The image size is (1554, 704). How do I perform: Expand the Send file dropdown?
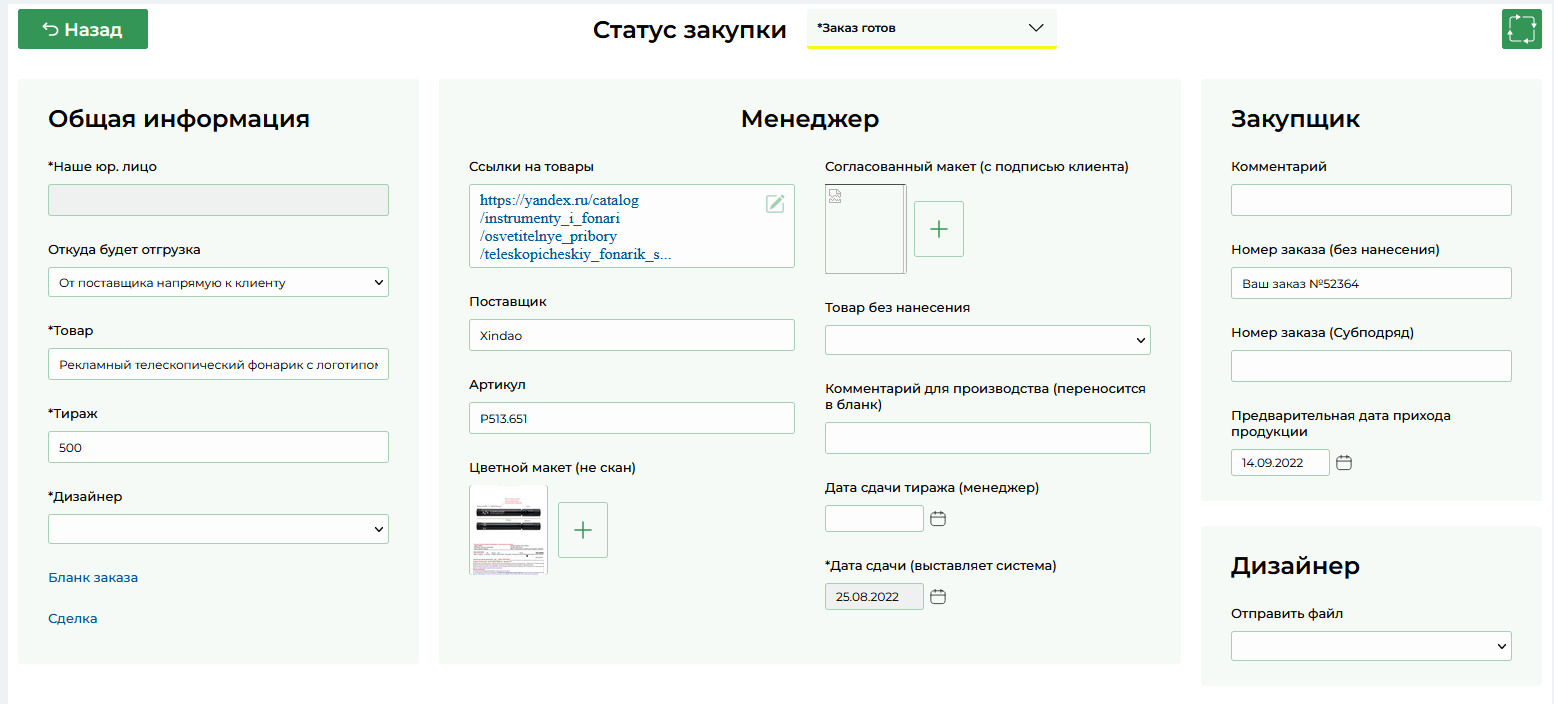point(1371,647)
